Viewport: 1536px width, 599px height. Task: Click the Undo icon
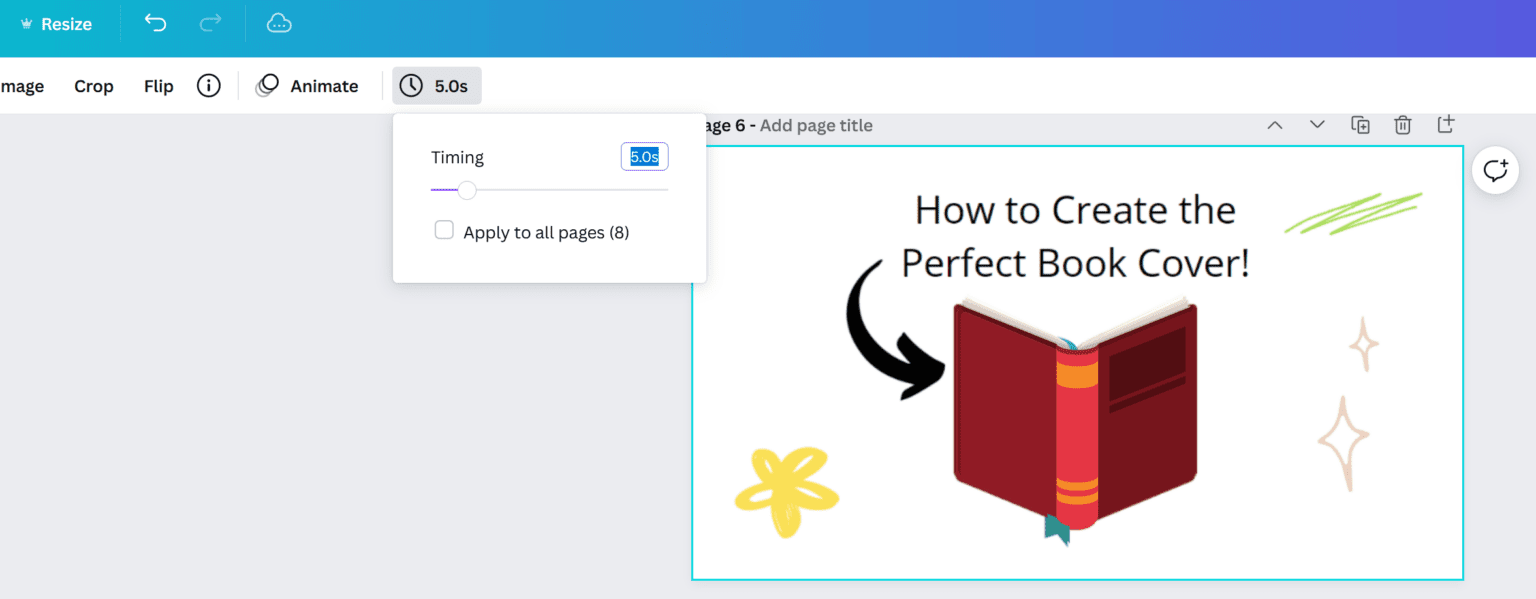point(155,23)
